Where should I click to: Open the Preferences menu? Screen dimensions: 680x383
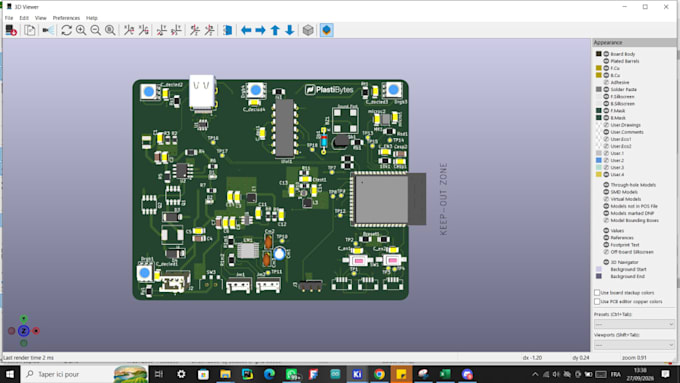point(66,18)
